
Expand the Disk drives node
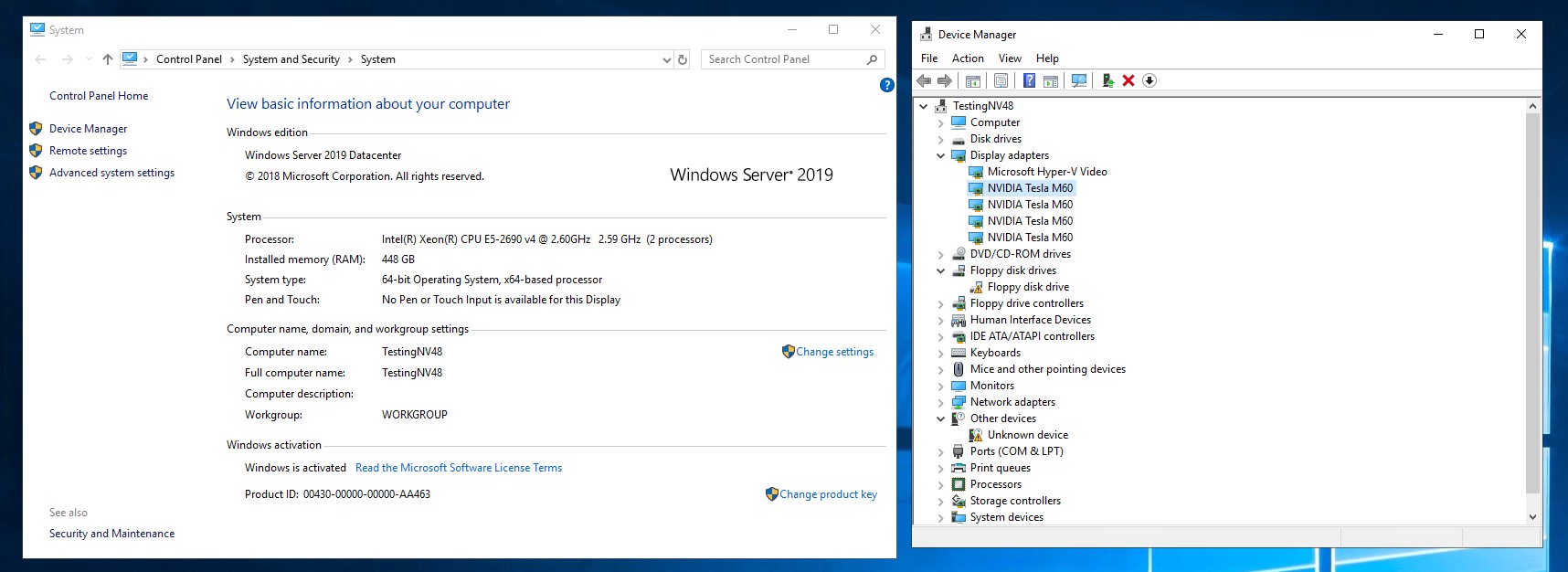coord(940,140)
